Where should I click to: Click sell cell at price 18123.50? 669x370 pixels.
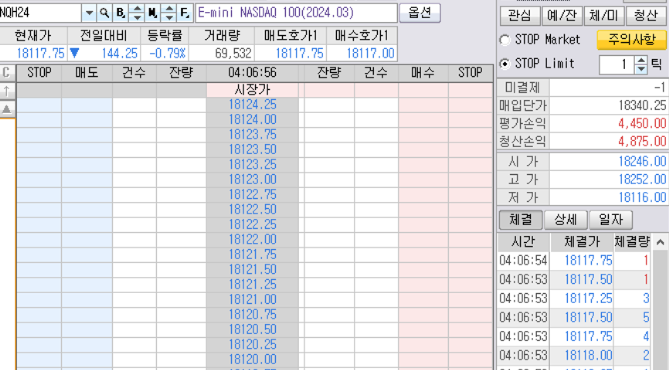pyautogui.click(x=87, y=150)
